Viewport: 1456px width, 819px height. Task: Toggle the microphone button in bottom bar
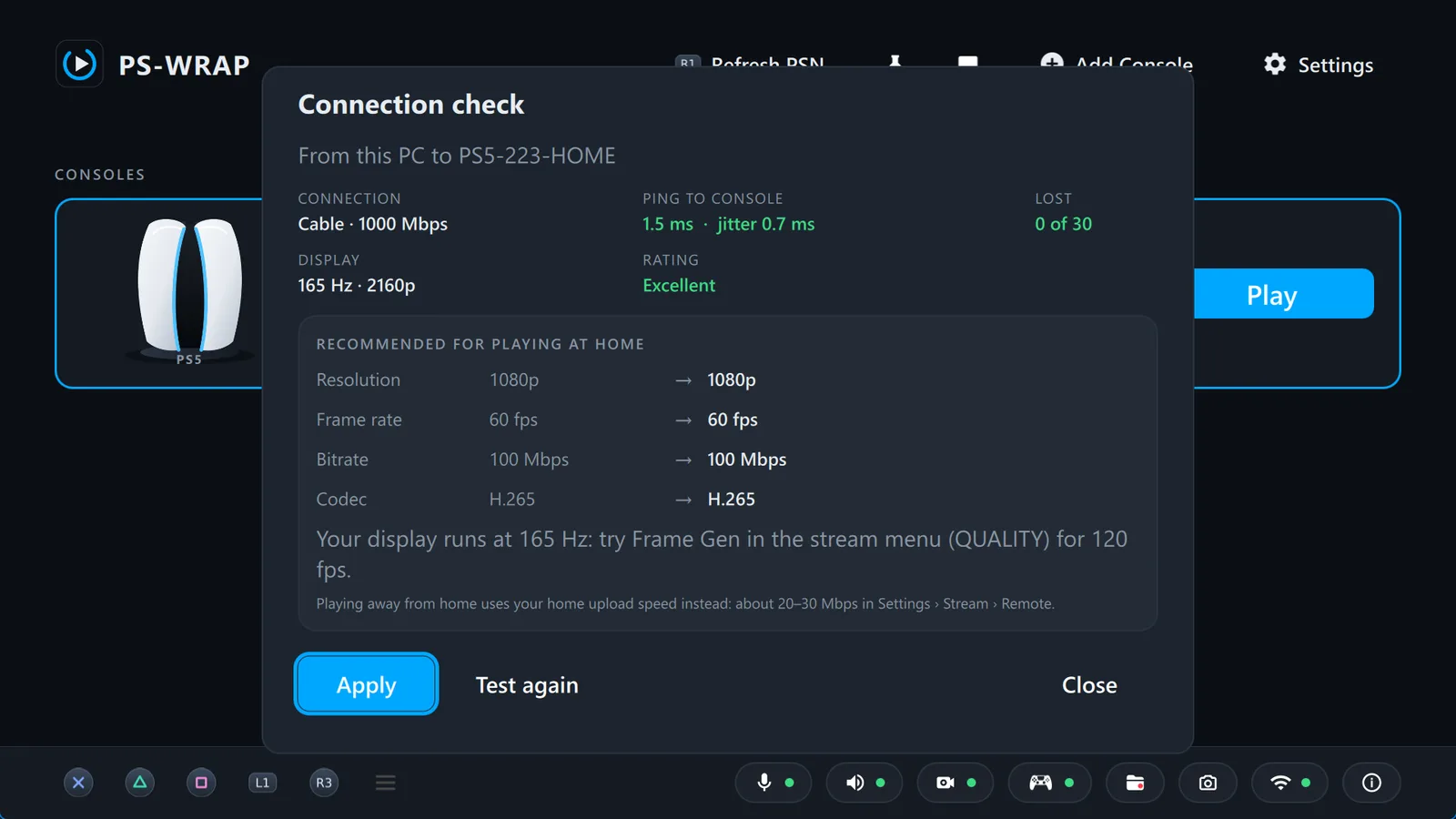click(773, 783)
